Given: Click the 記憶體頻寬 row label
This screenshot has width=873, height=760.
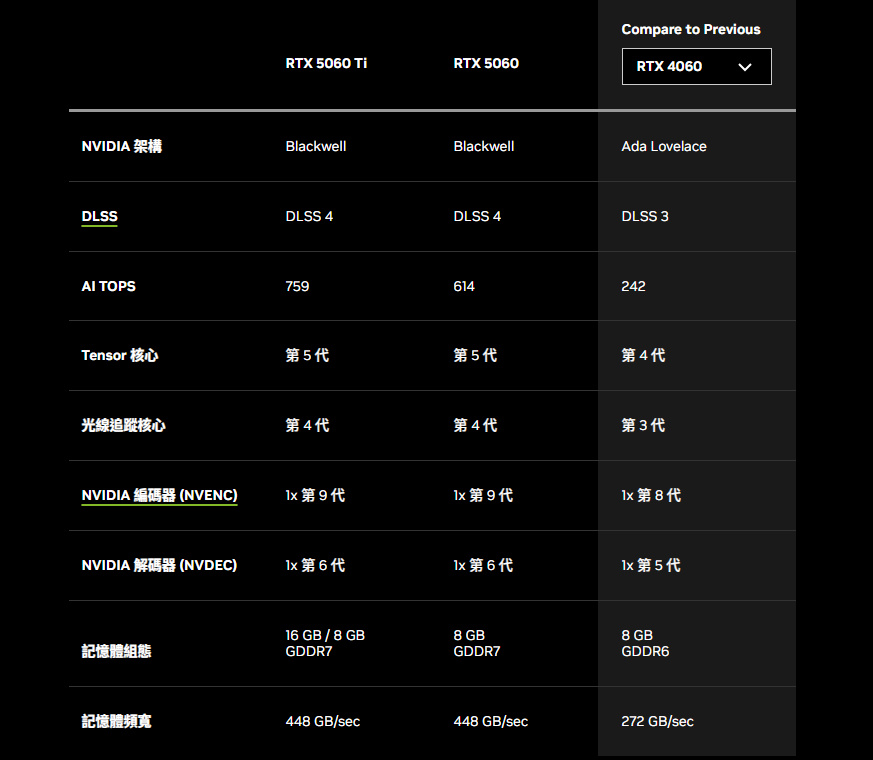Looking at the screenshot, I should 116,721.
